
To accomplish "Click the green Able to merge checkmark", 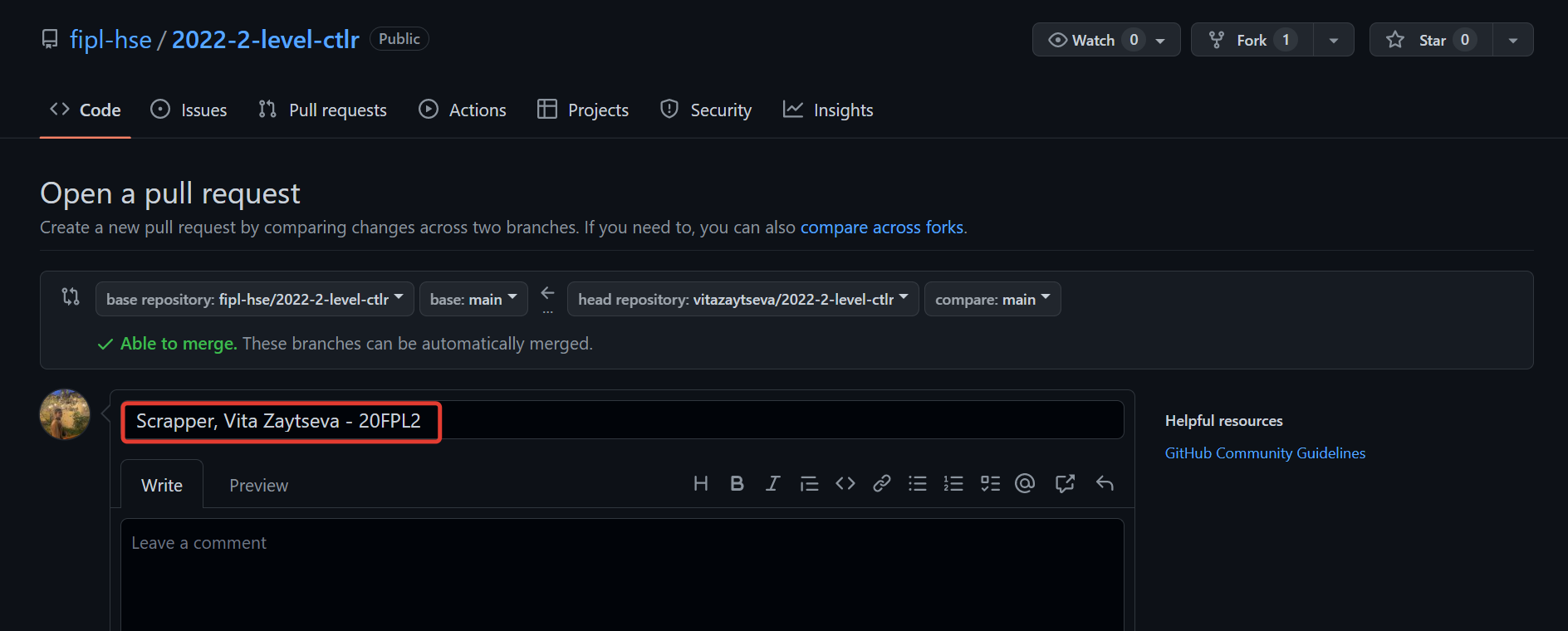I will 105,345.
